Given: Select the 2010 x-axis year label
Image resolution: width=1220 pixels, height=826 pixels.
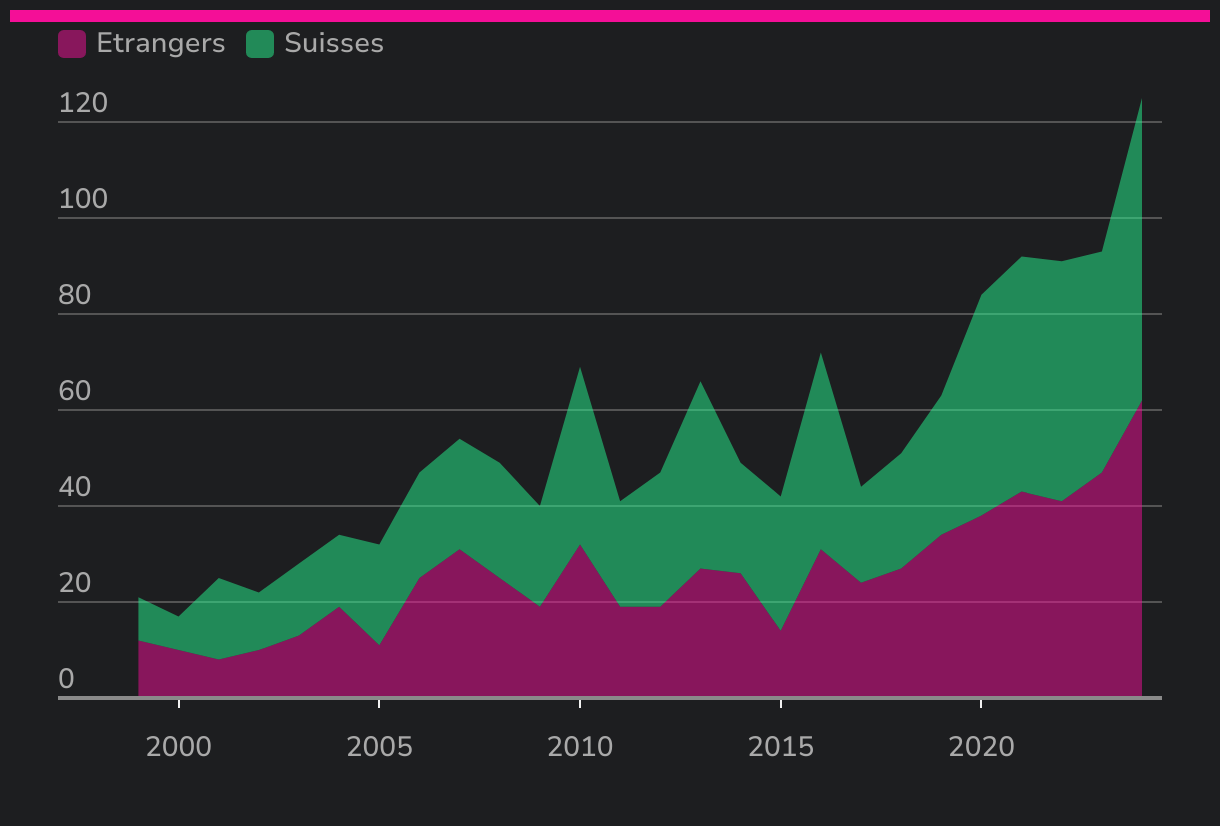Looking at the screenshot, I should point(580,747).
